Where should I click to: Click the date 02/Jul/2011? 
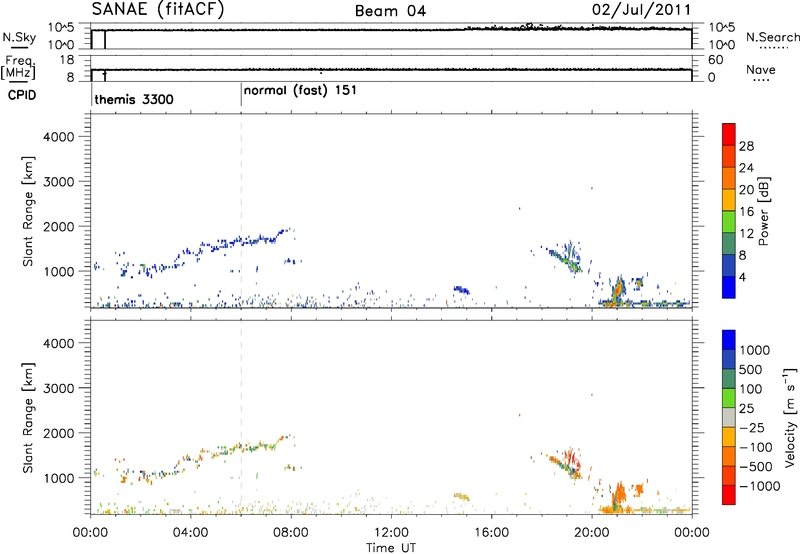tap(641, 10)
